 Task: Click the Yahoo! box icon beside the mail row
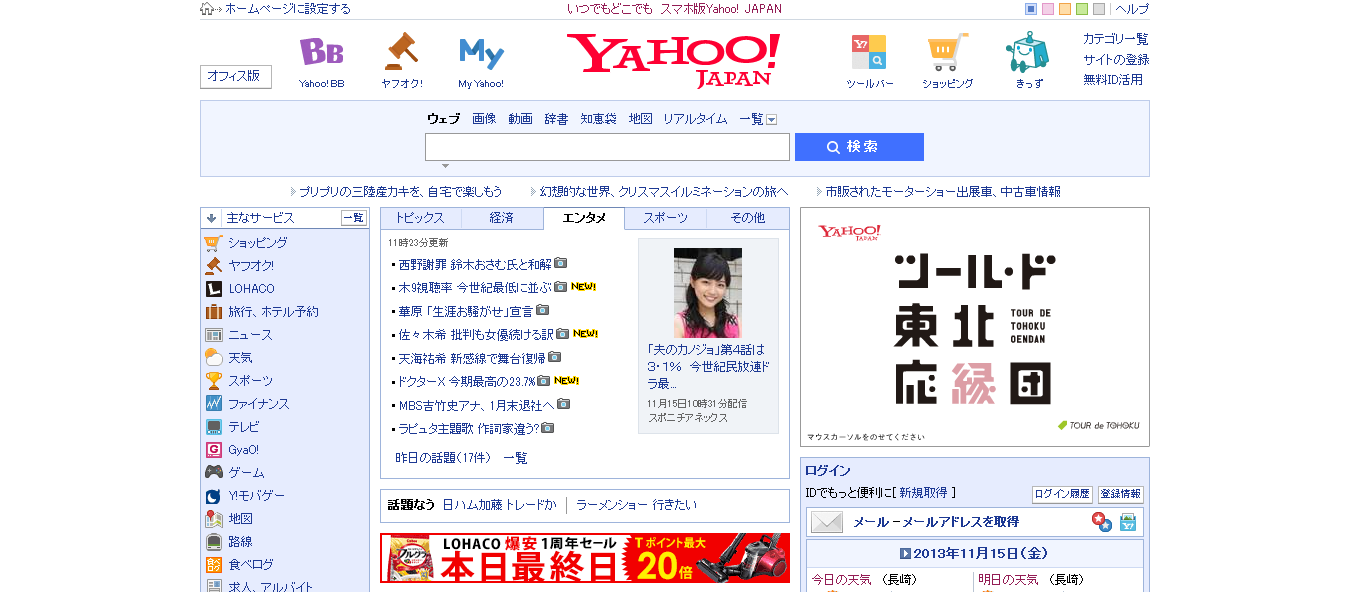[1128, 522]
